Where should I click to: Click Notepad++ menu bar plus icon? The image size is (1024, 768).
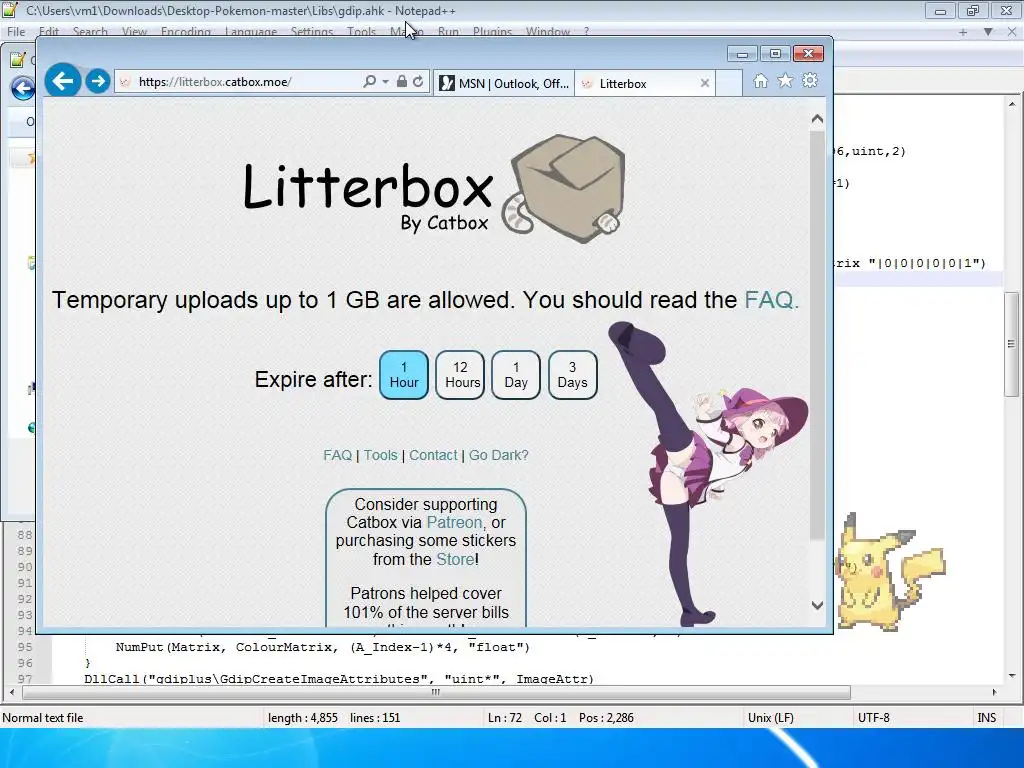[963, 31]
